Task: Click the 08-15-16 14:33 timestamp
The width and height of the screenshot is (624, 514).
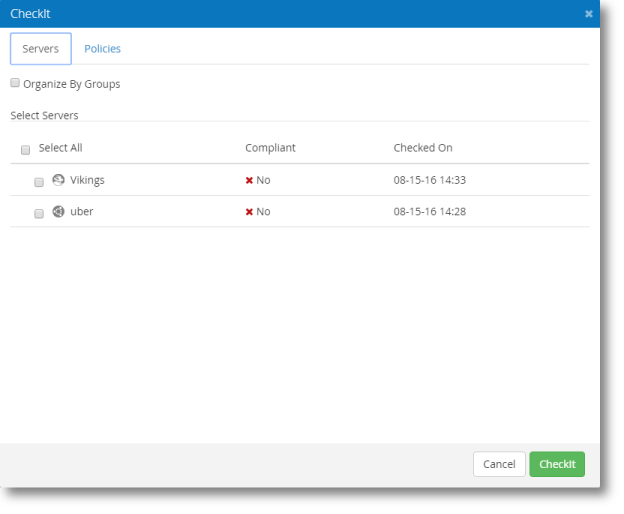Action: [429, 180]
